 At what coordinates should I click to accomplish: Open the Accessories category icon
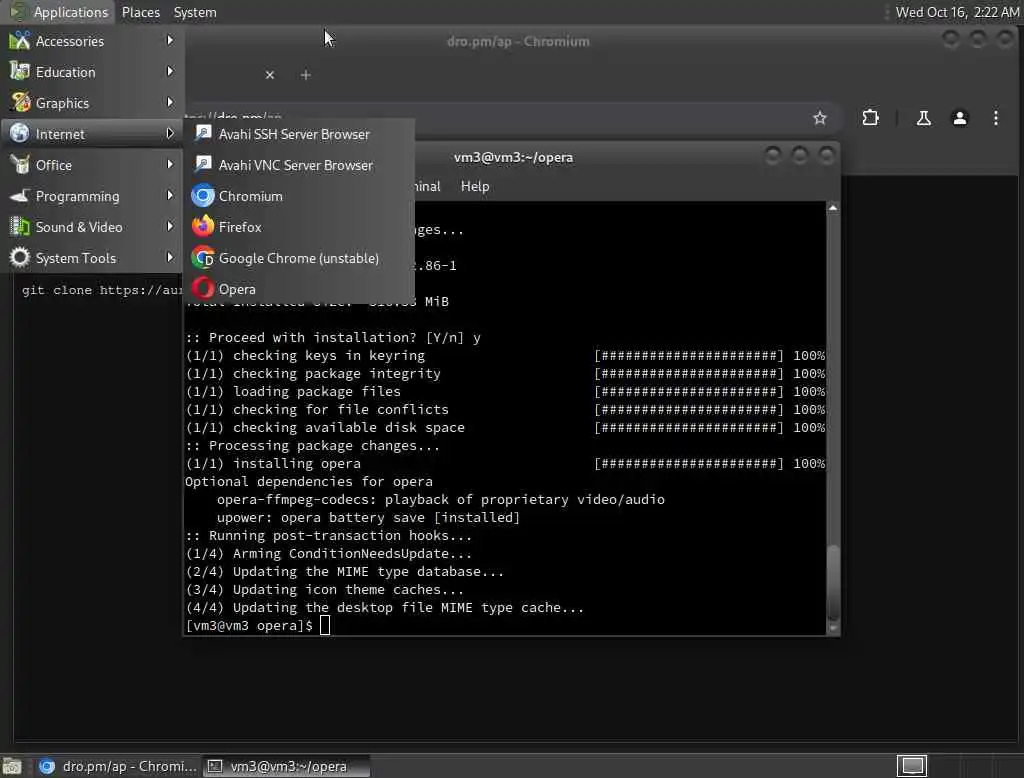click(20, 41)
